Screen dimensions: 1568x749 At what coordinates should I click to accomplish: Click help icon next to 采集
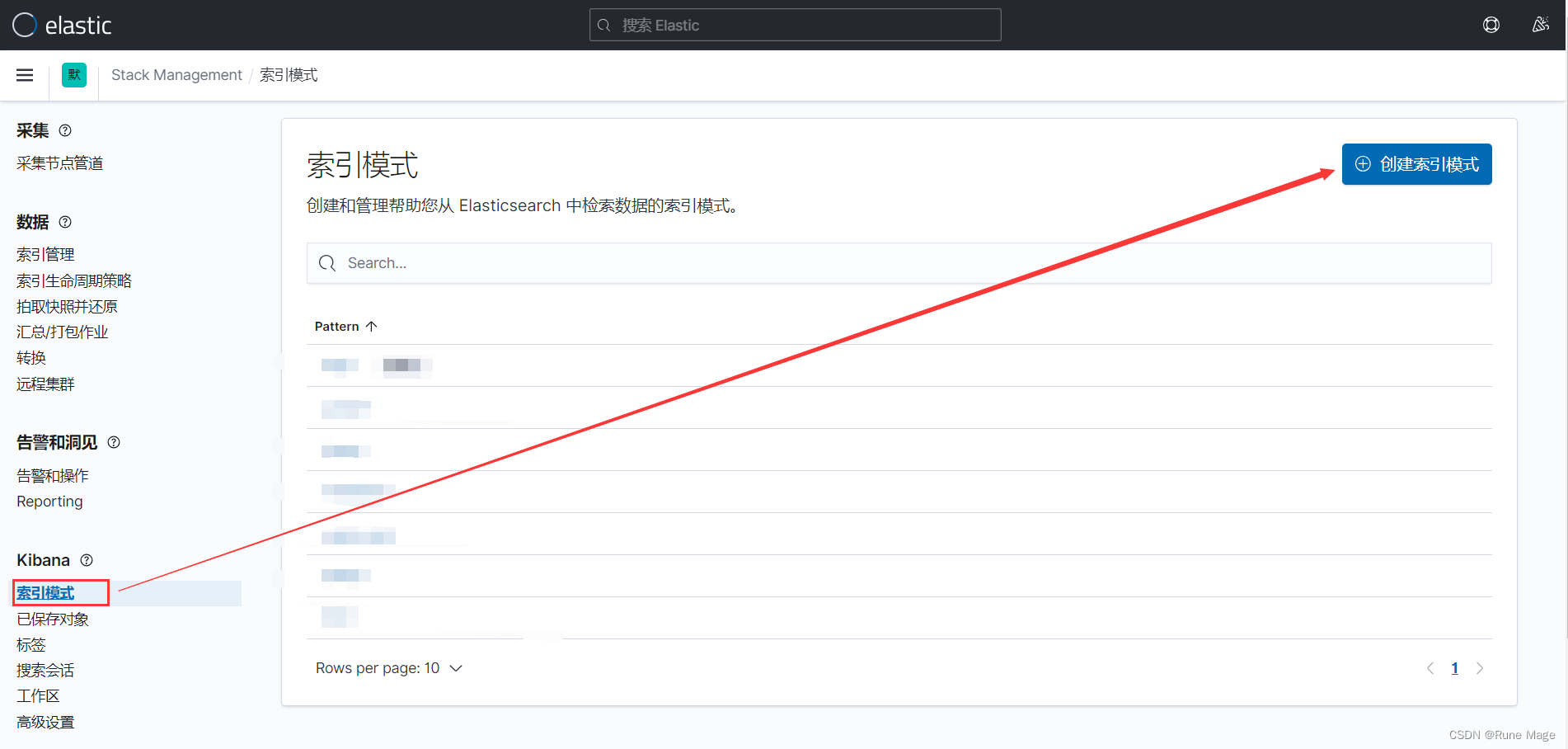point(65,130)
